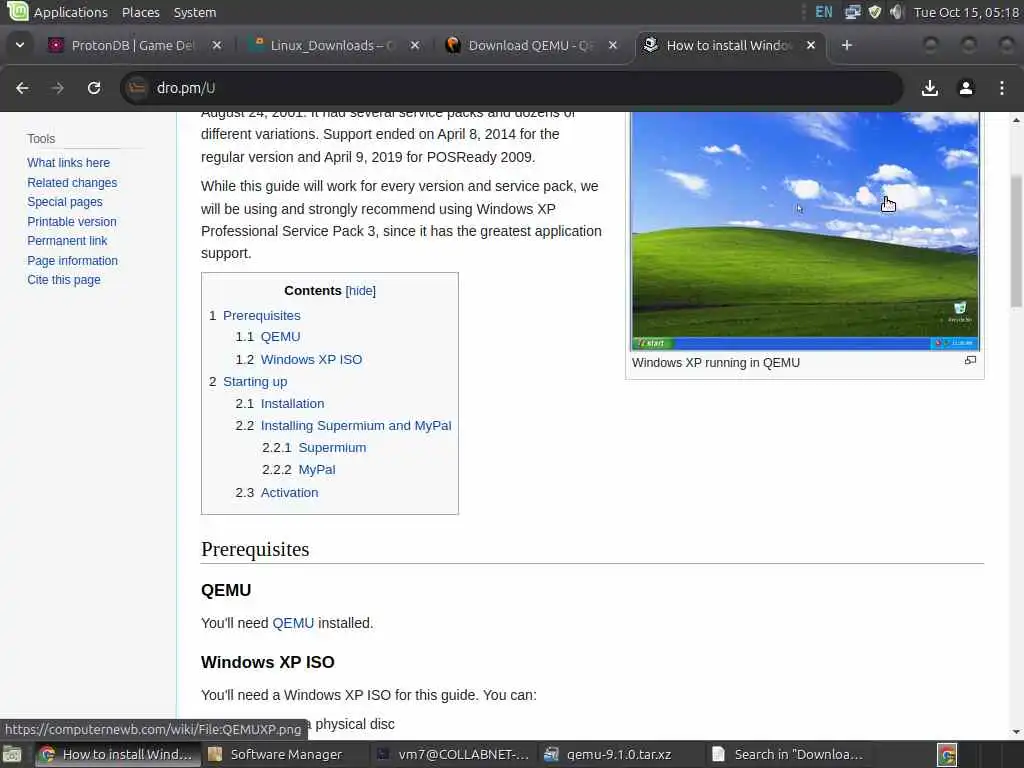
Task: Open the Windows XP QEMU screenshot thumbnail
Action: point(805,231)
